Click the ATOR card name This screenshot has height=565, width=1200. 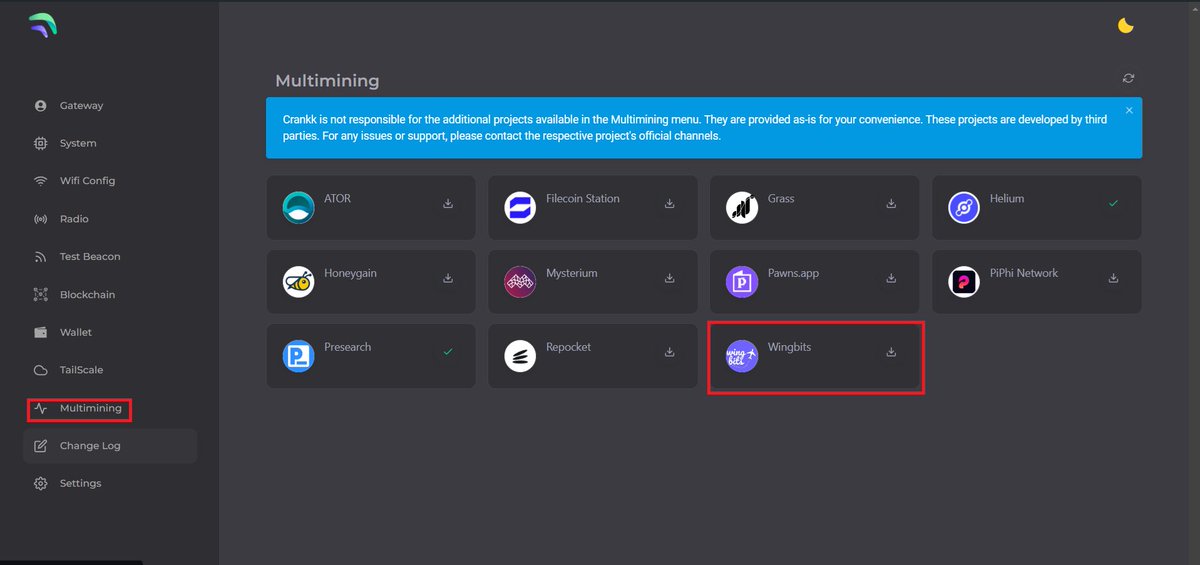tap(338, 199)
